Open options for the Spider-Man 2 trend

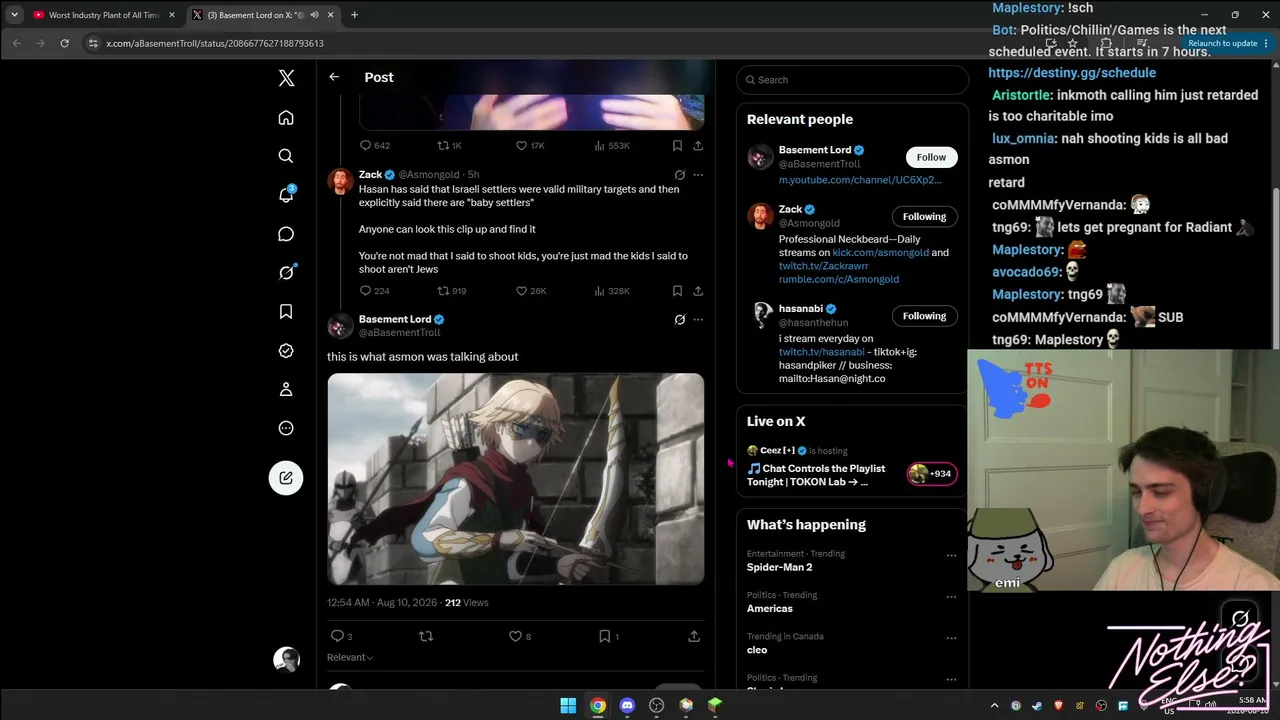(x=951, y=555)
